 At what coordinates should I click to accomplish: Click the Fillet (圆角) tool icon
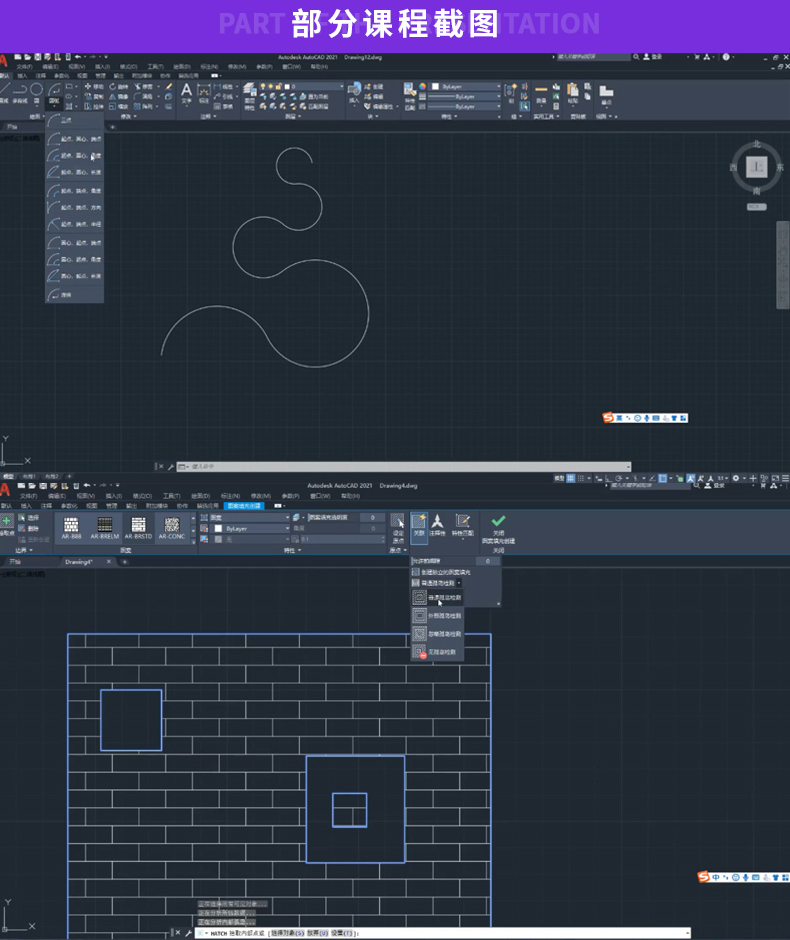coord(137,96)
